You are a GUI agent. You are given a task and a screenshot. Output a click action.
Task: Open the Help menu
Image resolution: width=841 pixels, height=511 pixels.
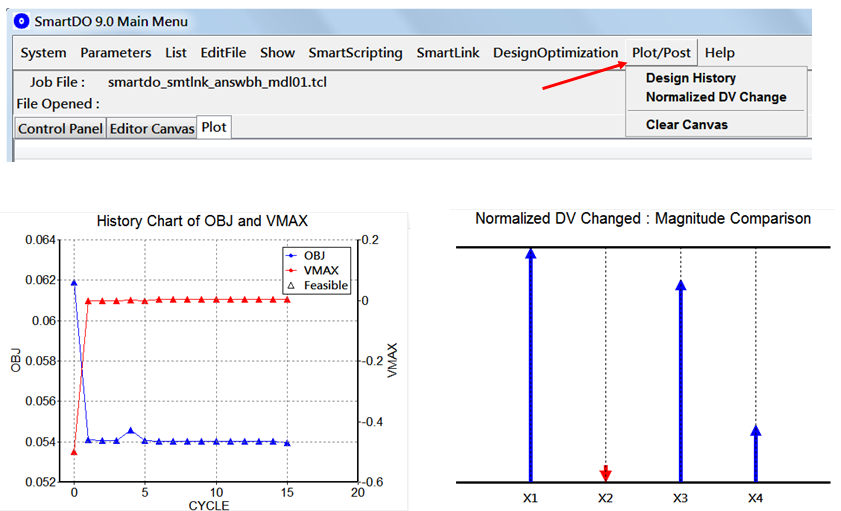[719, 53]
